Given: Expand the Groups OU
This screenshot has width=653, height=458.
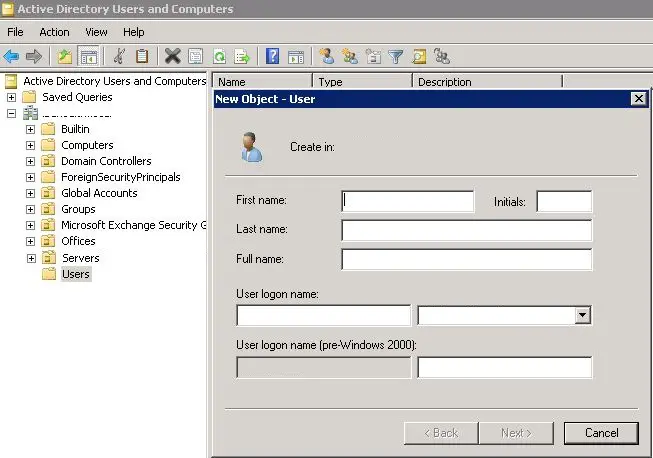Looking at the screenshot, I should (30, 209).
